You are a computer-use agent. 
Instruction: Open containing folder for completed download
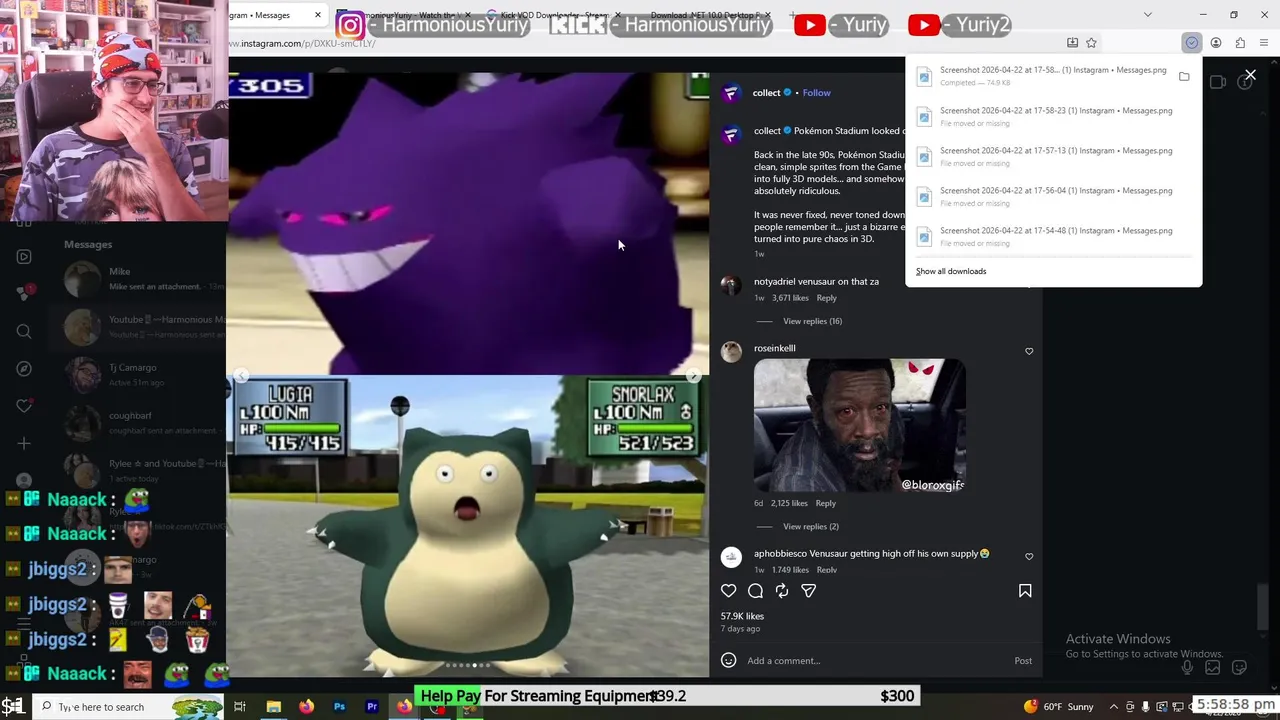tap(1184, 76)
